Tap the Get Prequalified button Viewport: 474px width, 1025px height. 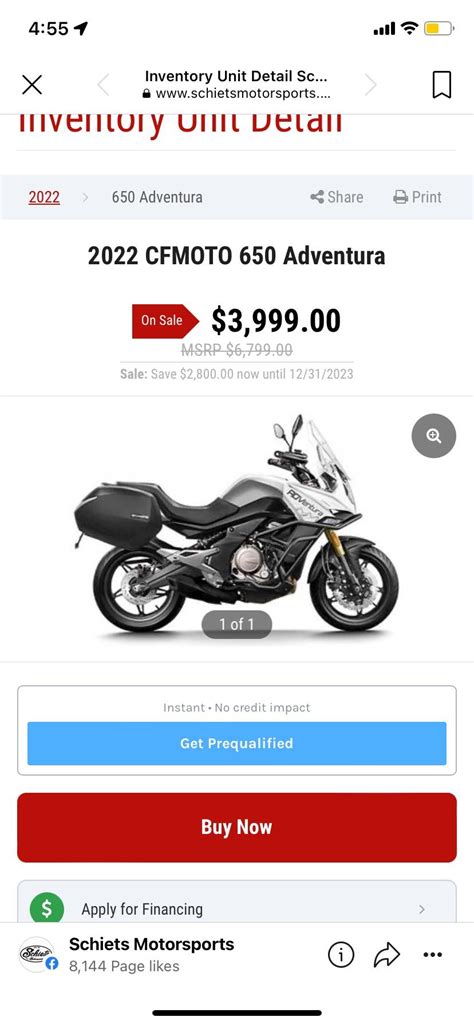237,743
